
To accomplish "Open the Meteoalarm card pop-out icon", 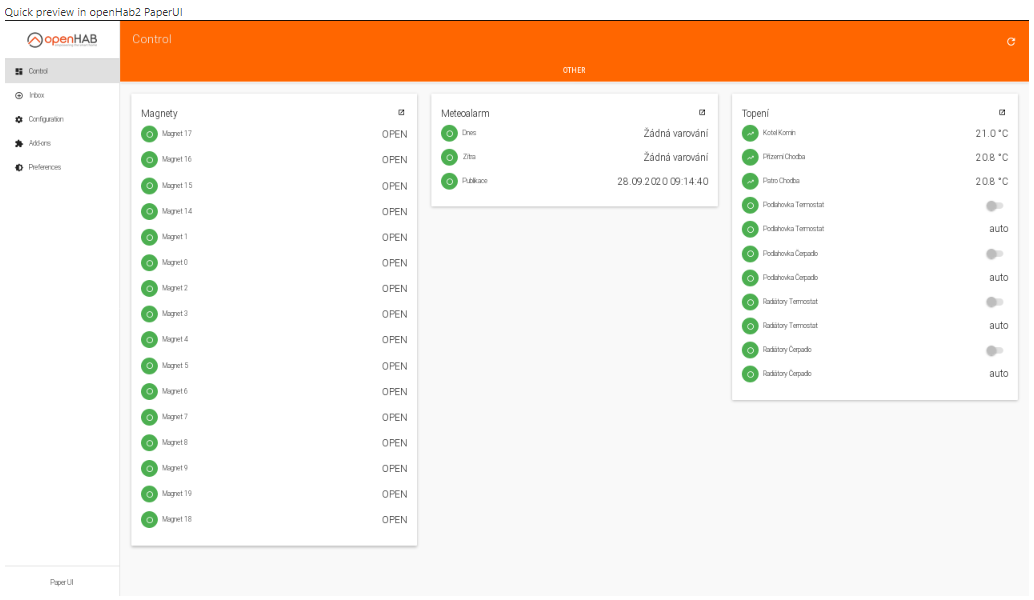I will tap(702, 113).
